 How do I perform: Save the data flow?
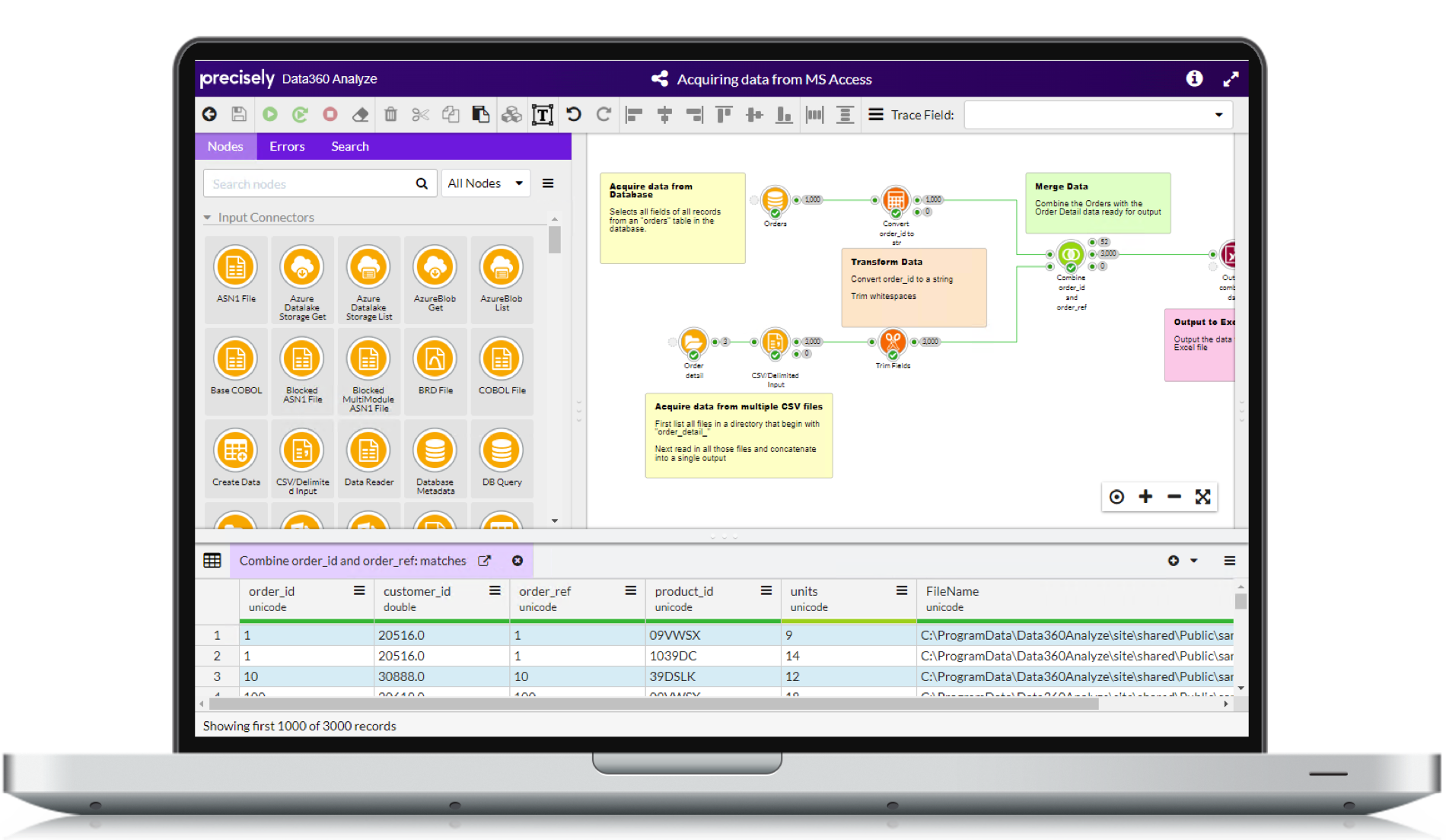pyautogui.click(x=239, y=114)
